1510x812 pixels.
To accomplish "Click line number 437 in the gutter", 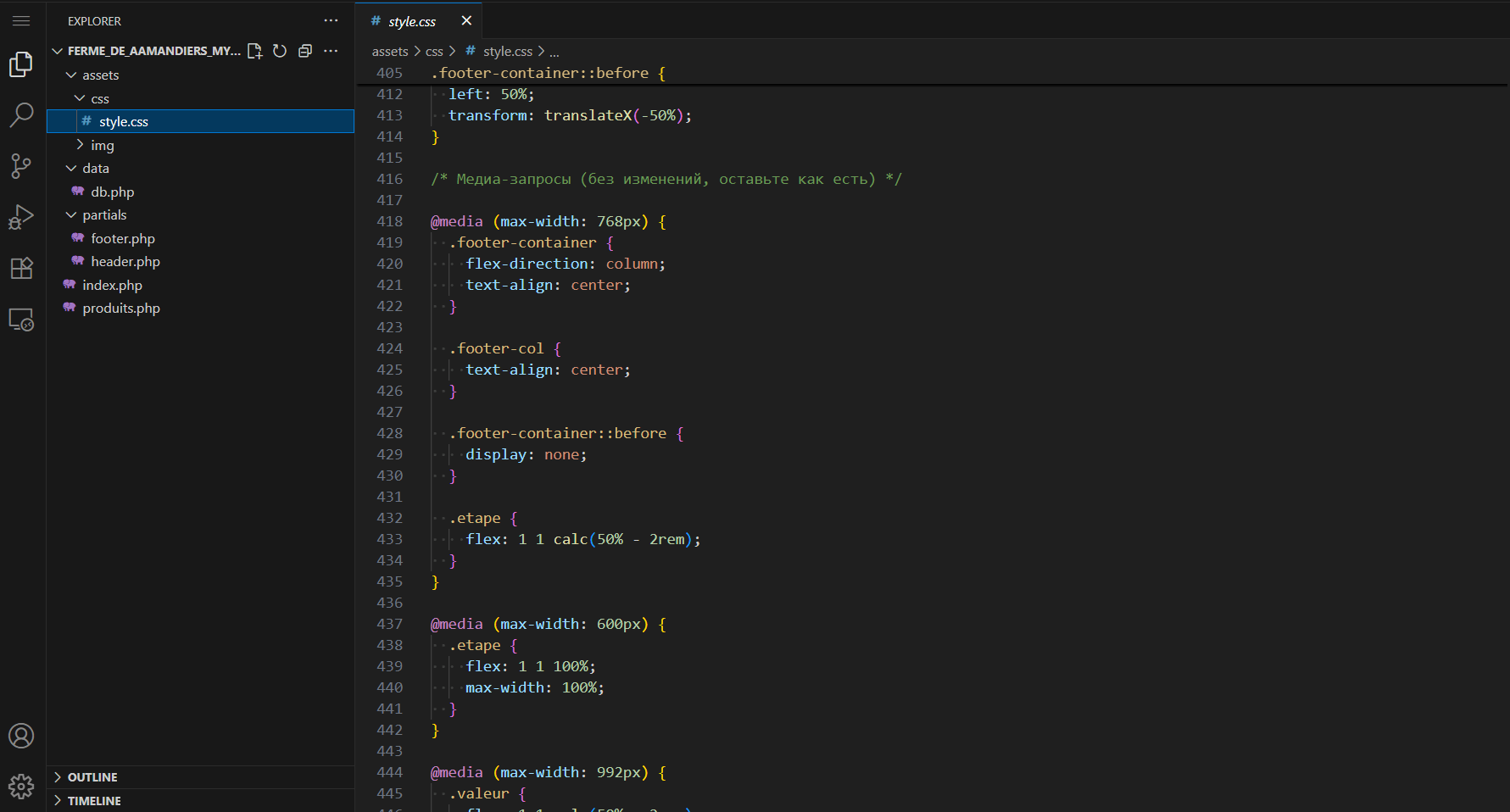I will pos(390,624).
